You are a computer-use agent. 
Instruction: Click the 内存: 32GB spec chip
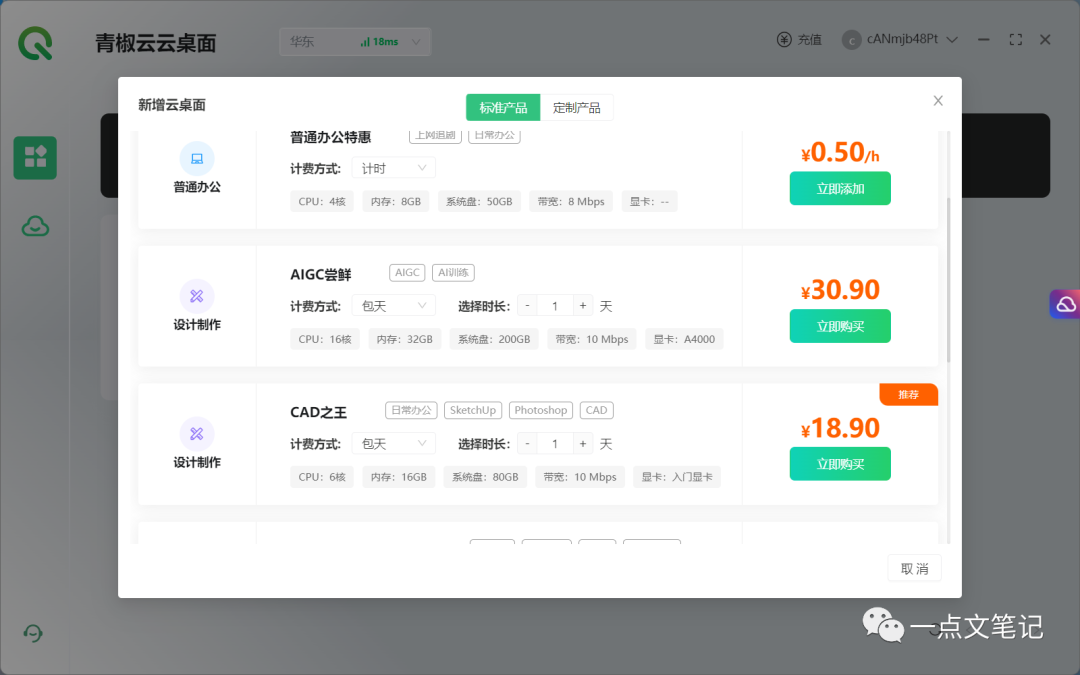[x=404, y=339]
